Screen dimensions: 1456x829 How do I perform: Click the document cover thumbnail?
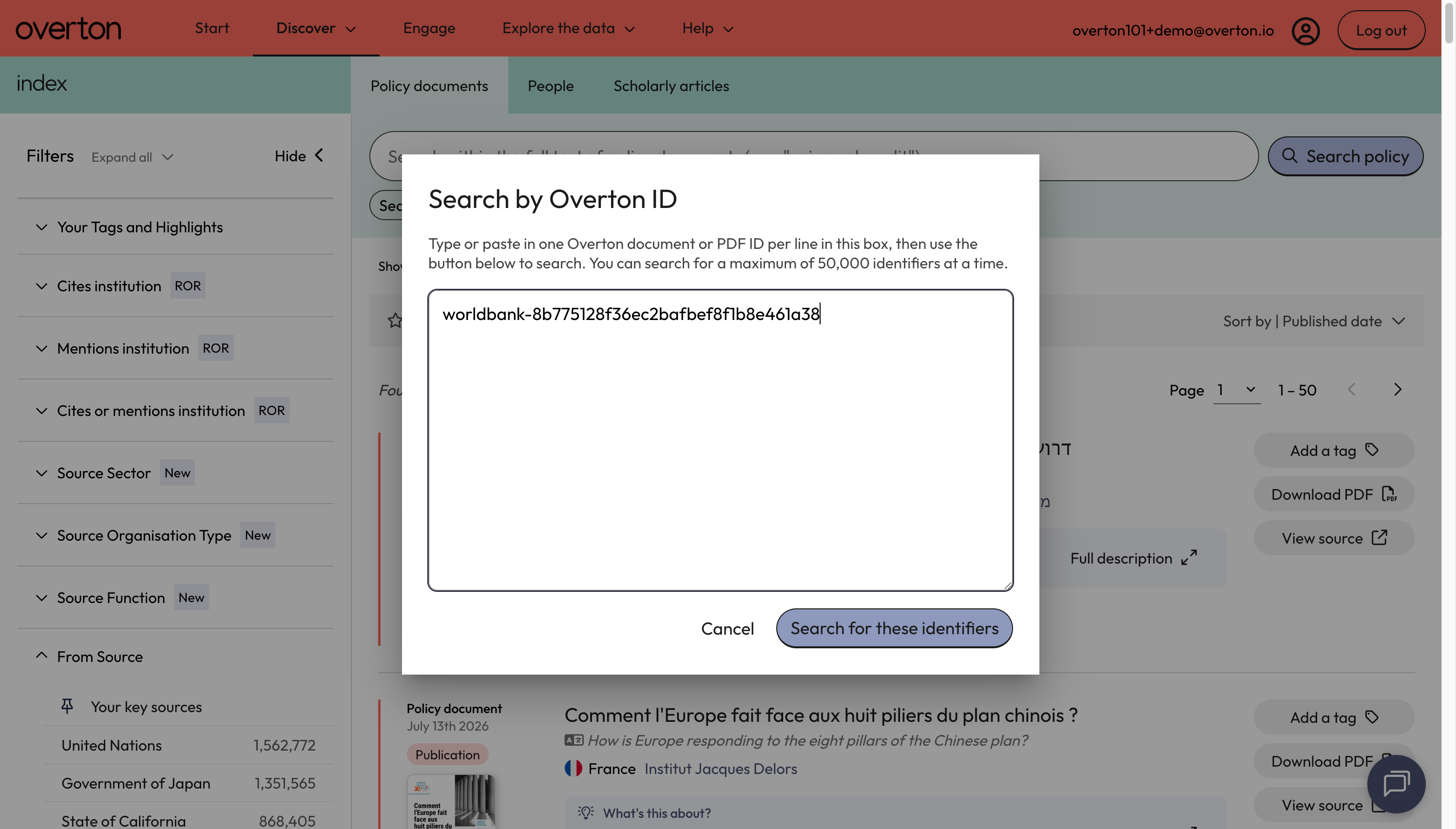(450, 801)
